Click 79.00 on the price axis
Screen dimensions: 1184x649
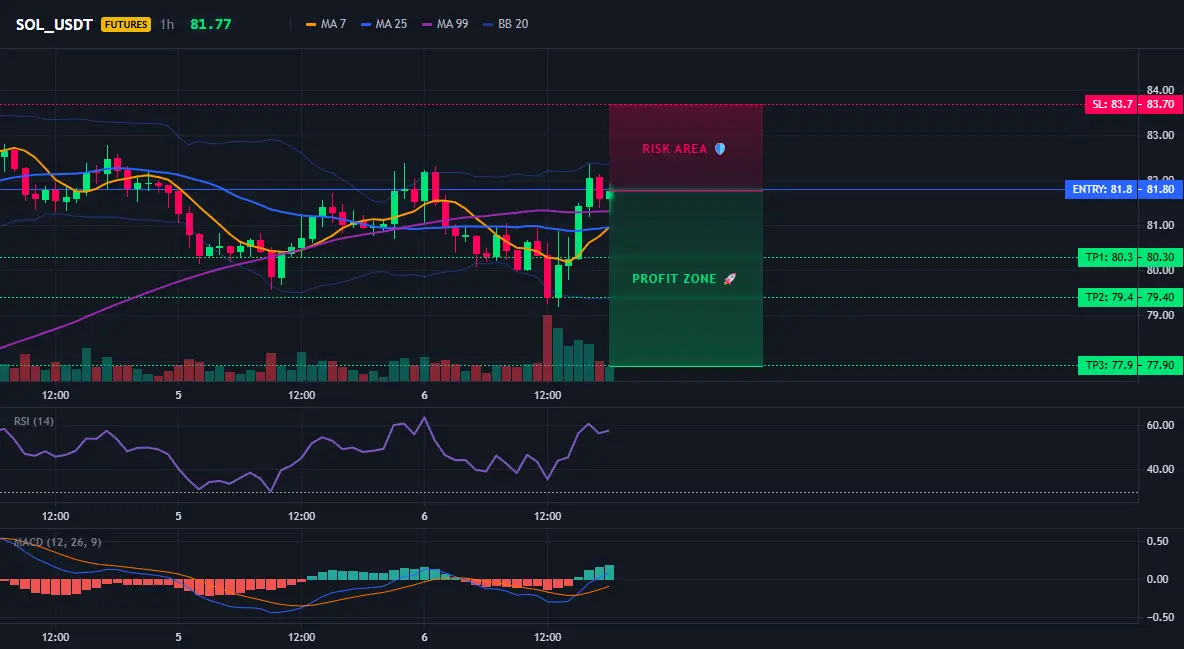1161,315
